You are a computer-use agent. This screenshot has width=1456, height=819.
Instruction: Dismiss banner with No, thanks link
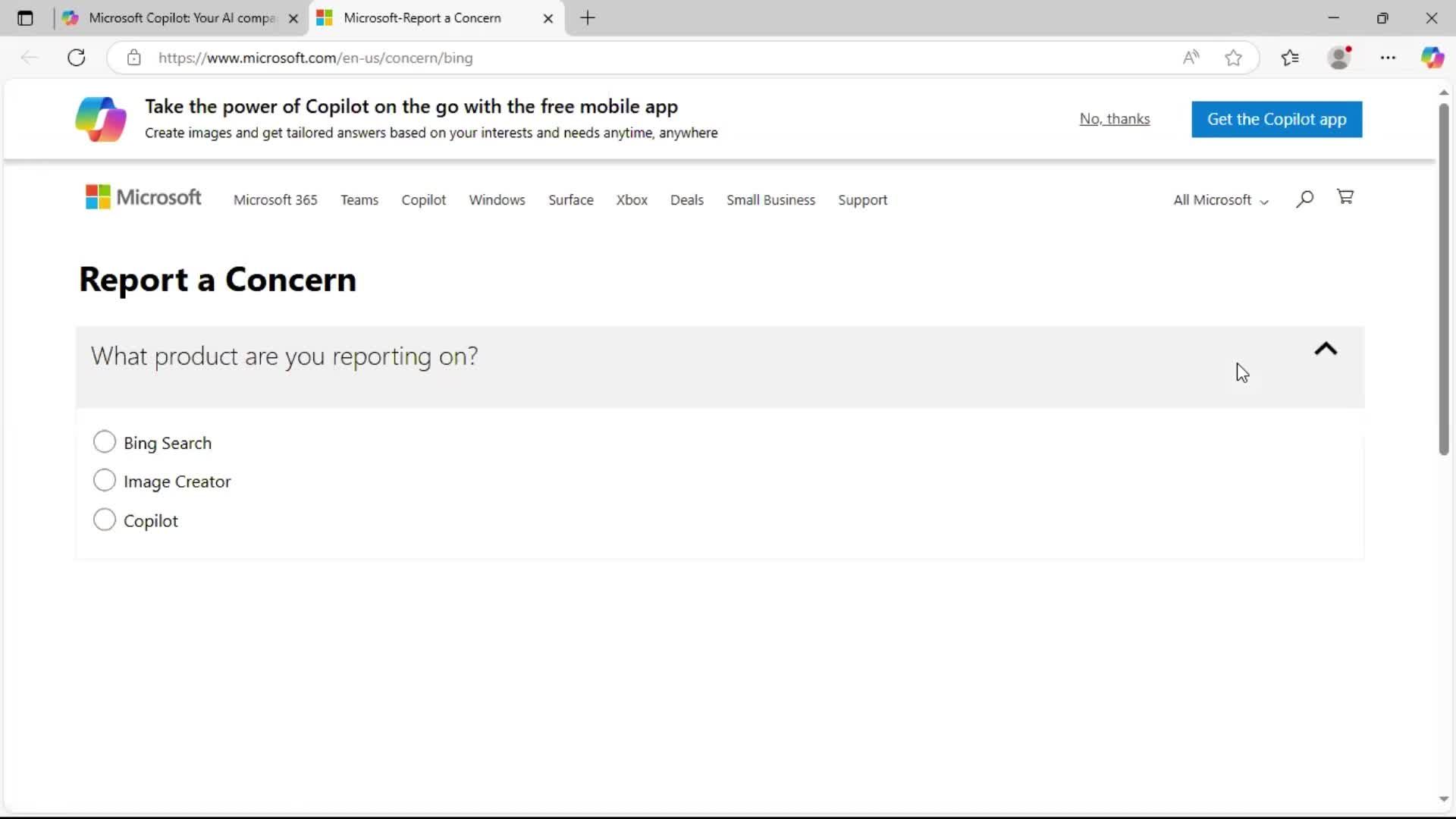pyautogui.click(x=1115, y=119)
